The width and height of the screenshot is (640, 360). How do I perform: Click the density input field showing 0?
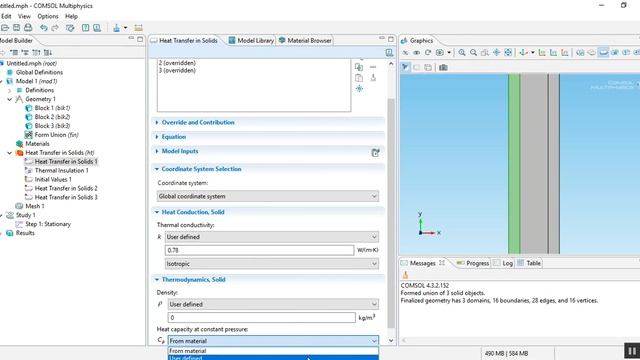pyautogui.click(x=262, y=318)
